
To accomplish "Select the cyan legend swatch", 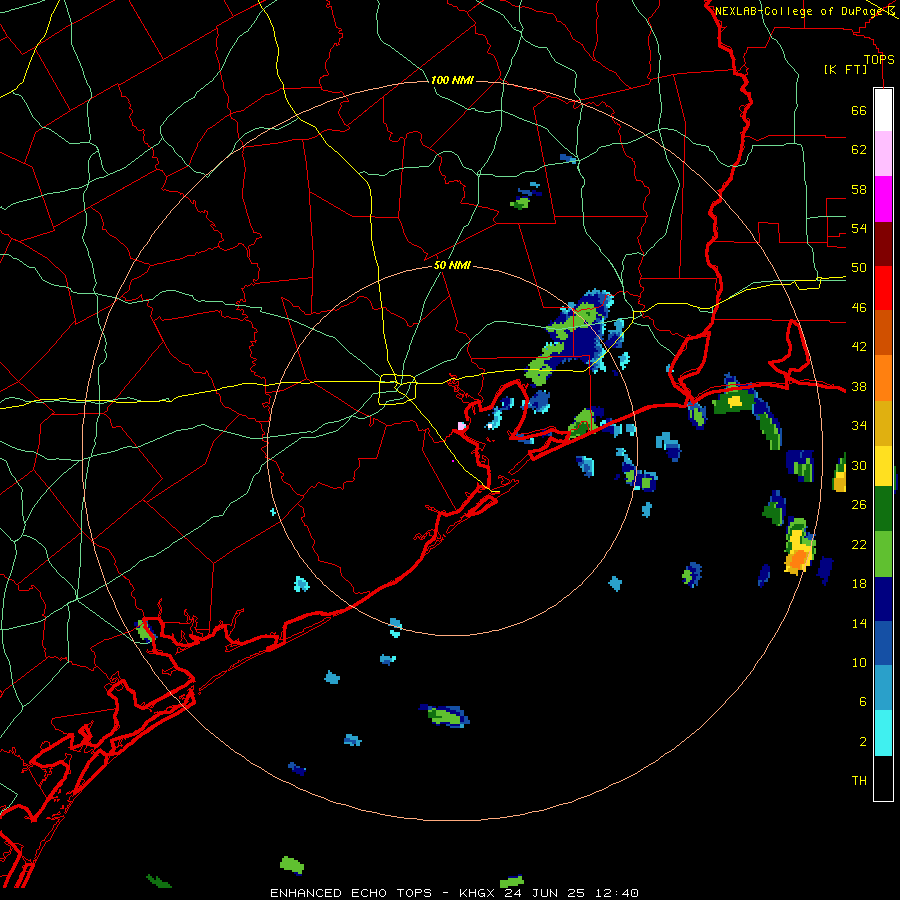I will [x=883, y=733].
